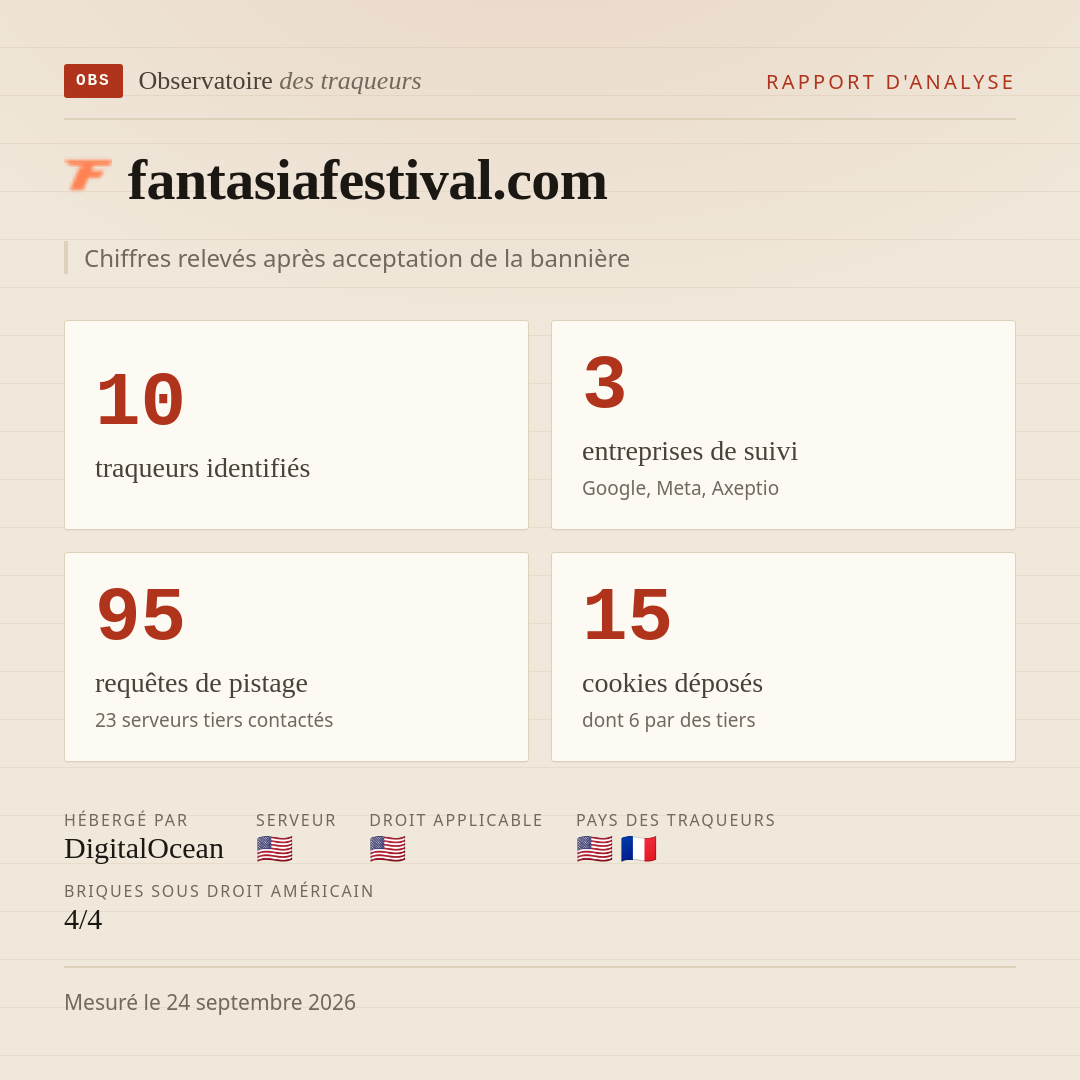Image resolution: width=1080 pixels, height=1080 pixels.
Task: Click the Rapport d'analyse label
Action: click(x=891, y=82)
